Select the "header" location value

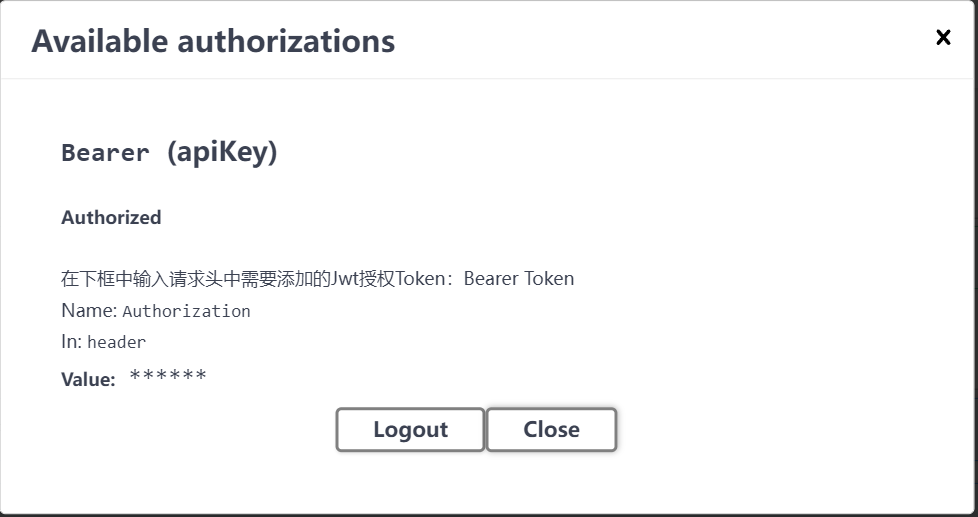pyautogui.click(x=116, y=342)
